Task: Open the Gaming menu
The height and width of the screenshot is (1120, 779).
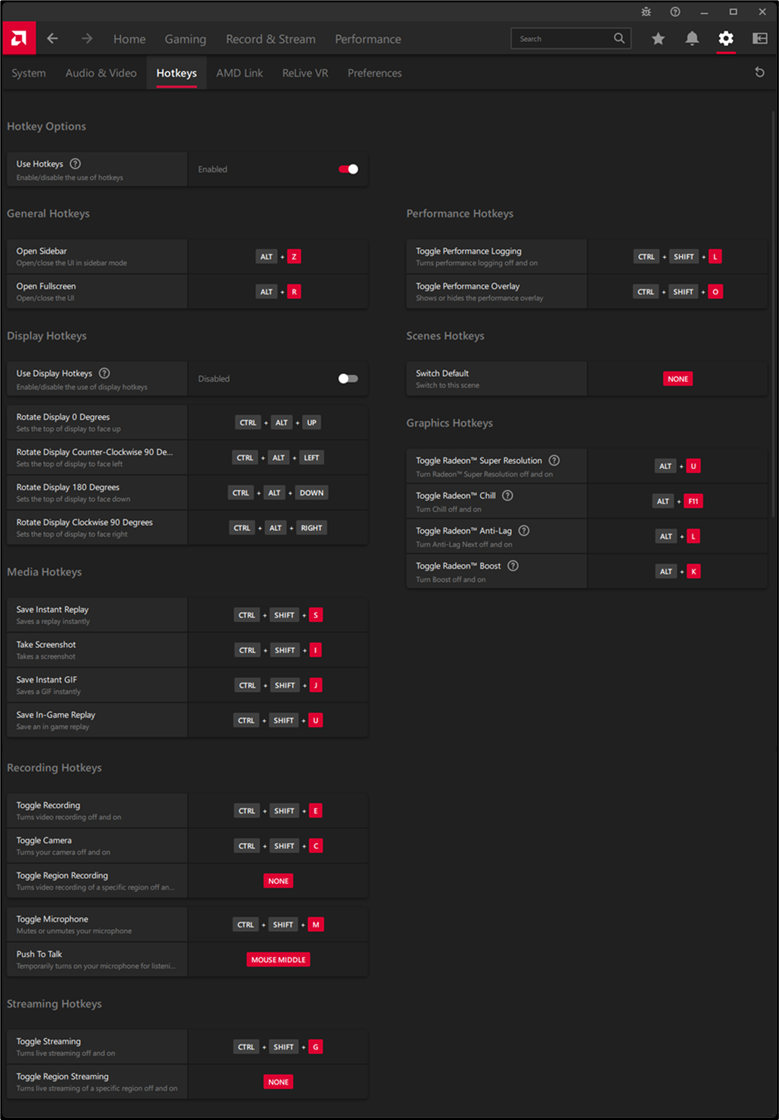Action: pos(185,39)
